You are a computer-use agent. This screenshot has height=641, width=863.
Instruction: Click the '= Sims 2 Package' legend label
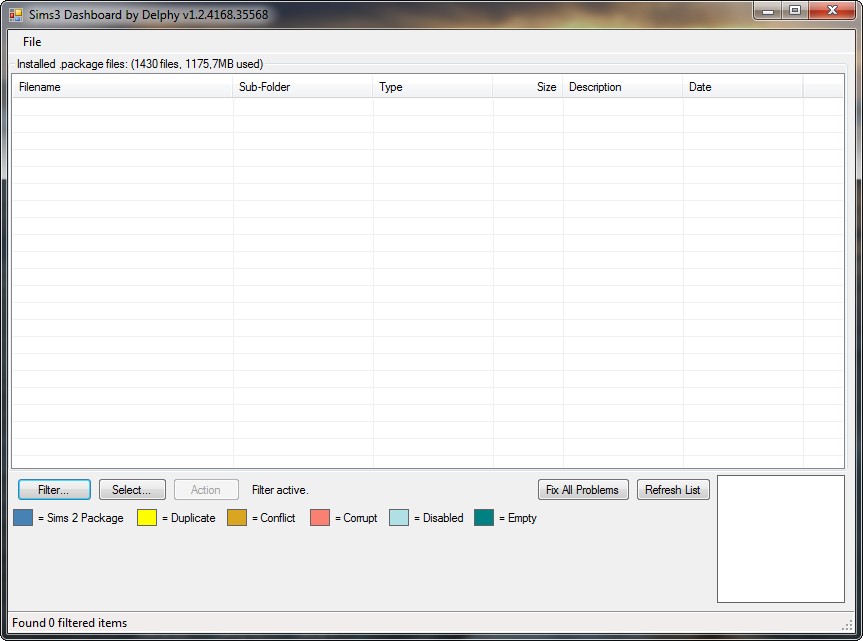pos(81,518)
